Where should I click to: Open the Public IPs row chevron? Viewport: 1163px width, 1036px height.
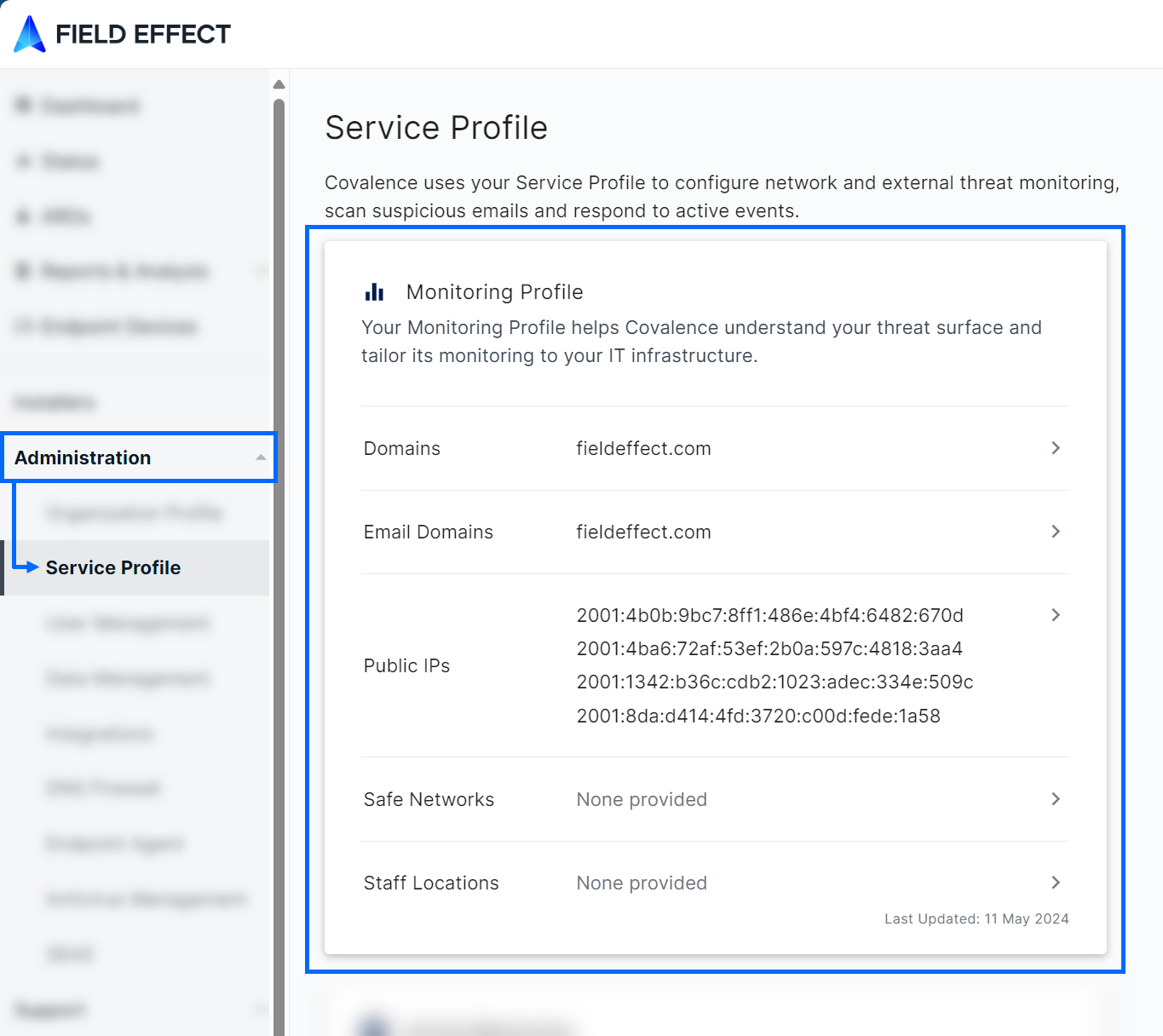click(x=1056, y=615)
